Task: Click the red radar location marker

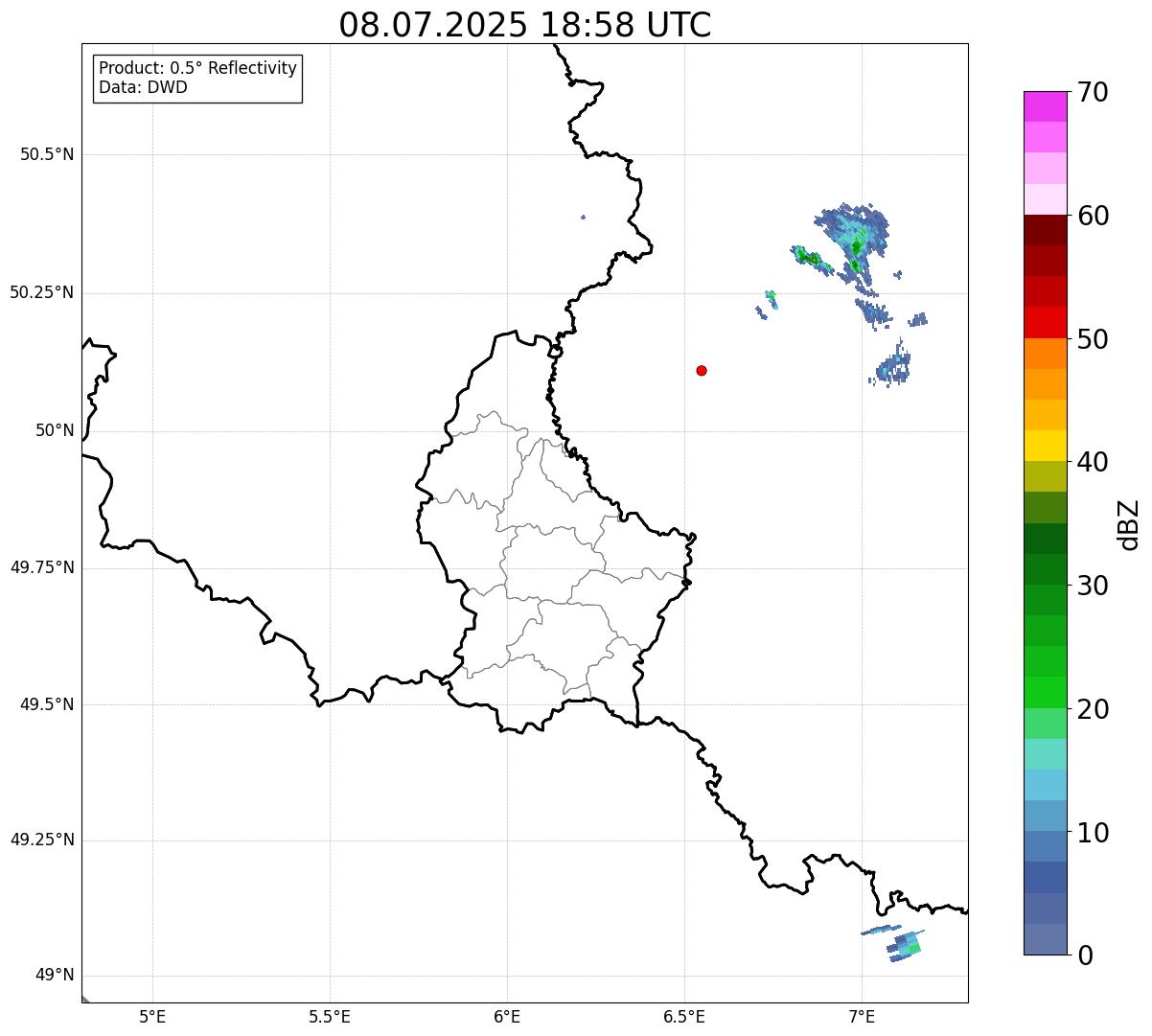Action: 702,370
